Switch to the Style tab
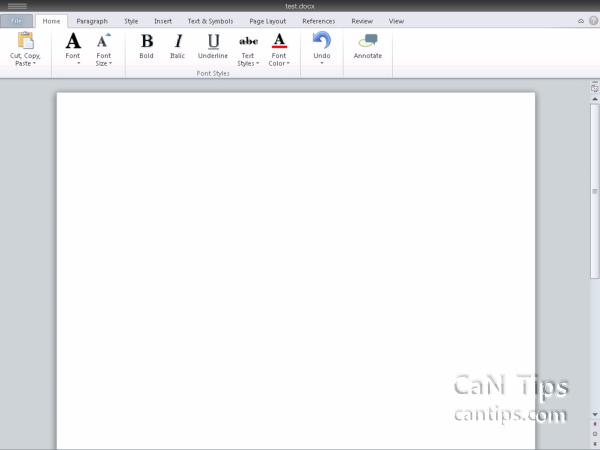 (131, 21)
